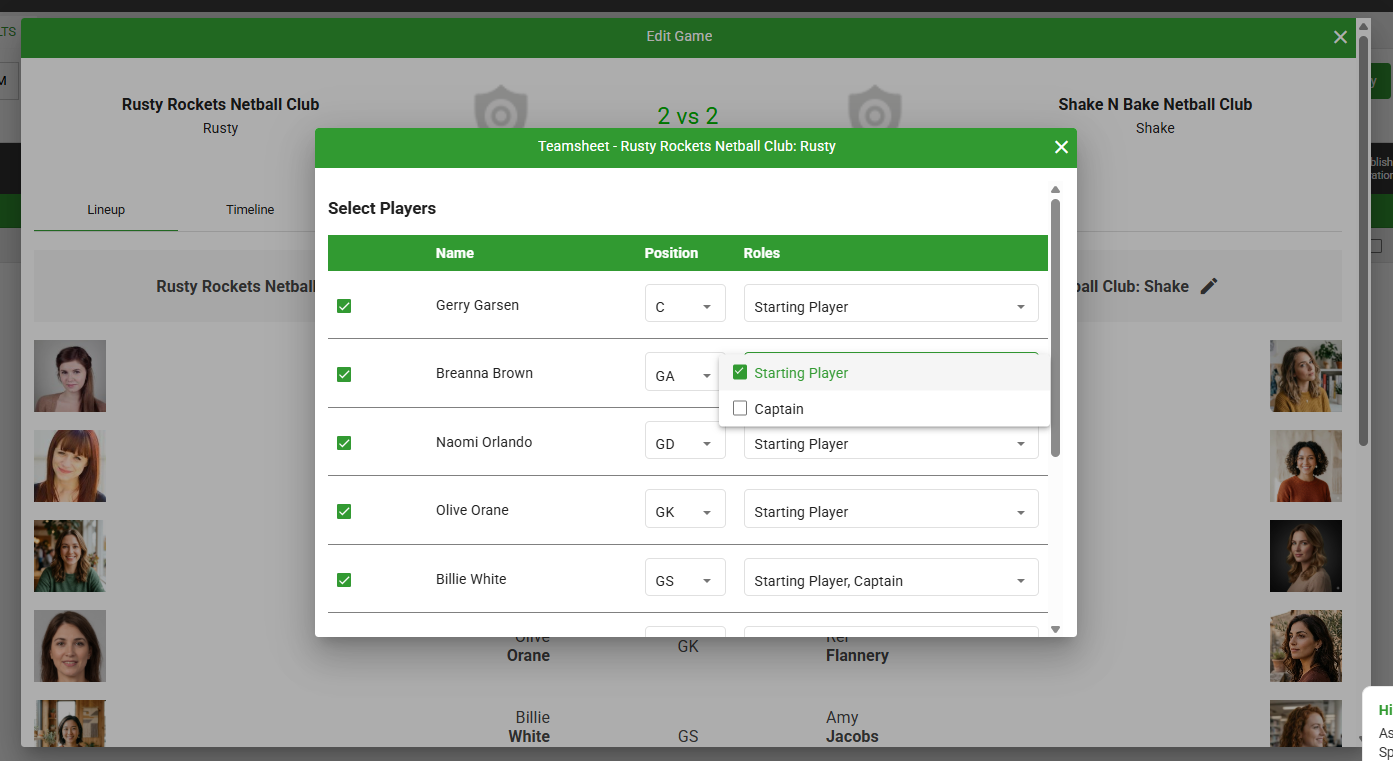Click right player photo beside Rei Flannery
This screenshot has height=761, width=1393.
pyautogui.click(x=1306, y=646)
